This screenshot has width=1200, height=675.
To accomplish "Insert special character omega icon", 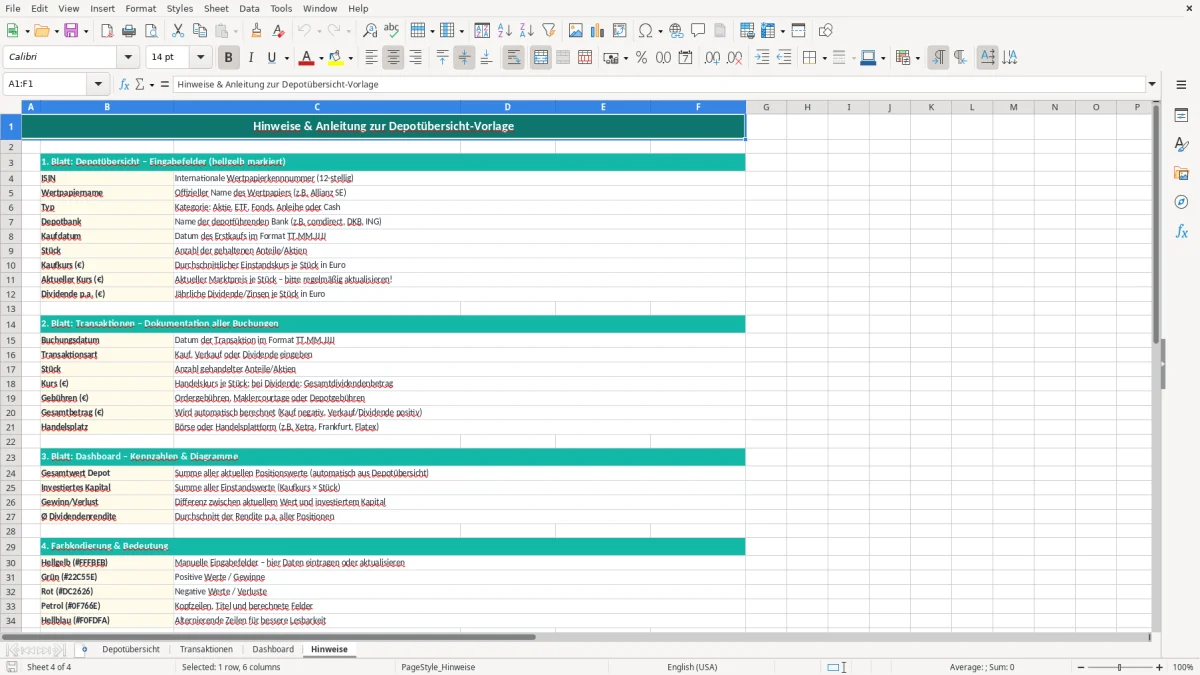I will [x=645, y=31].
